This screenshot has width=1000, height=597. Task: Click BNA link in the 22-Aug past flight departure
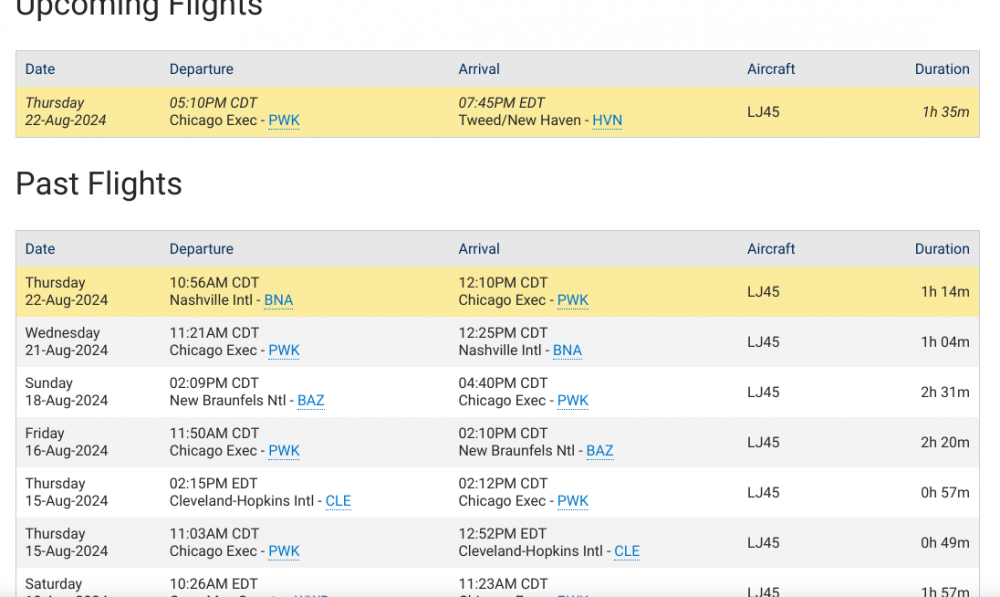[278, 301]
